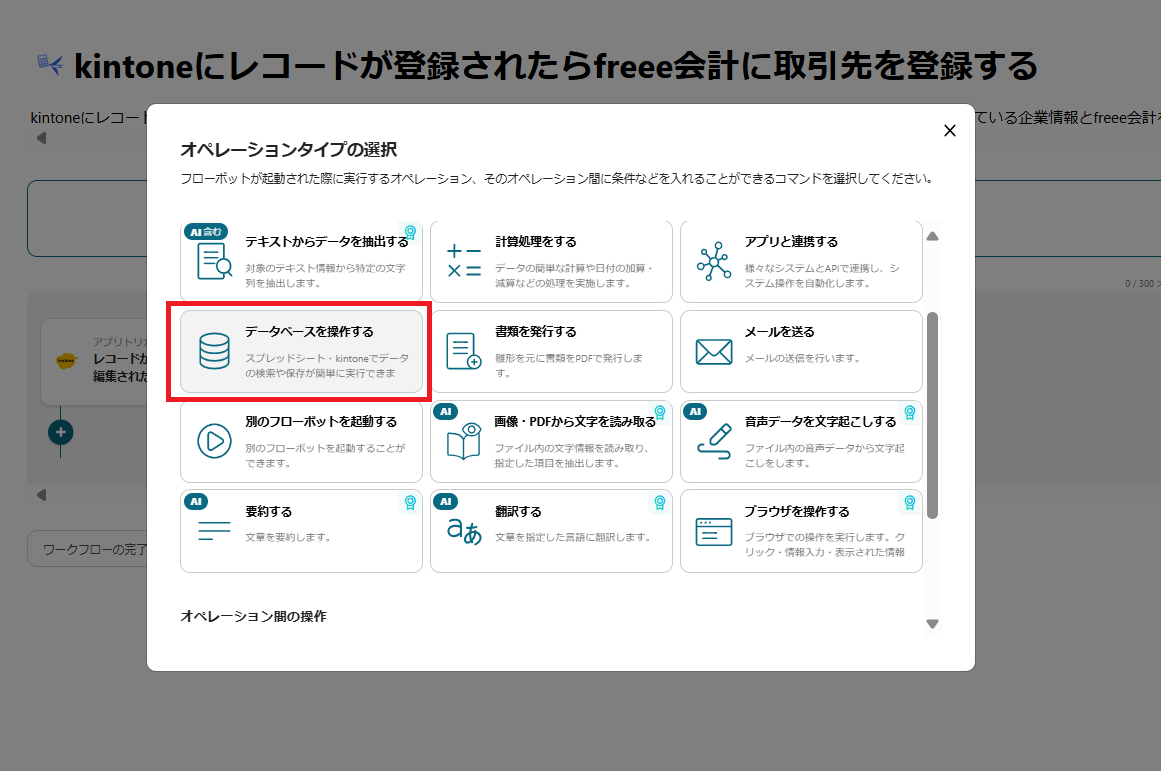The image size is (1161, 771).
Task: Click the flowbot title icon beside kintone heading
Action: tap(50, 64)
